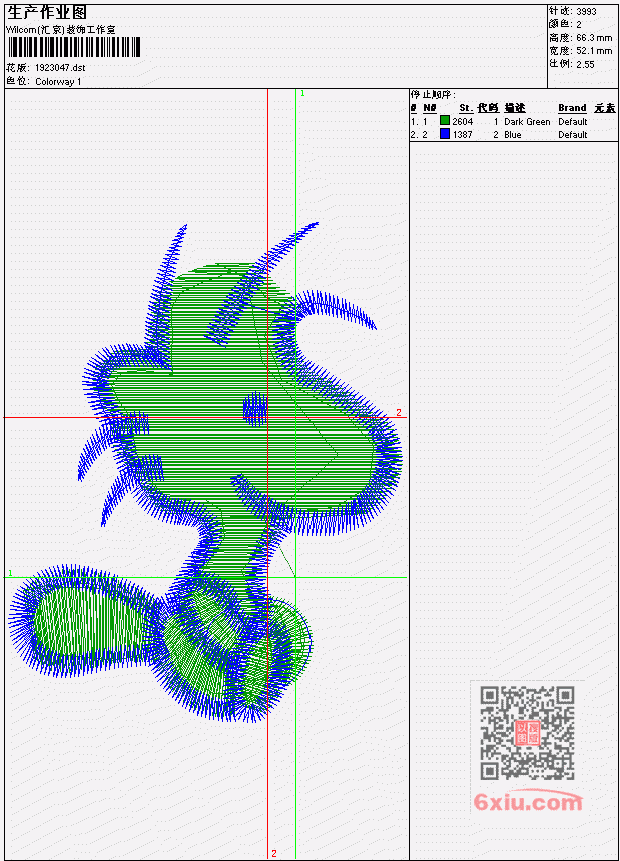Image resolution: width=620 pixels, height=861 pixels.
Task: Click the embroidery design preview
Action: [206, 472]
